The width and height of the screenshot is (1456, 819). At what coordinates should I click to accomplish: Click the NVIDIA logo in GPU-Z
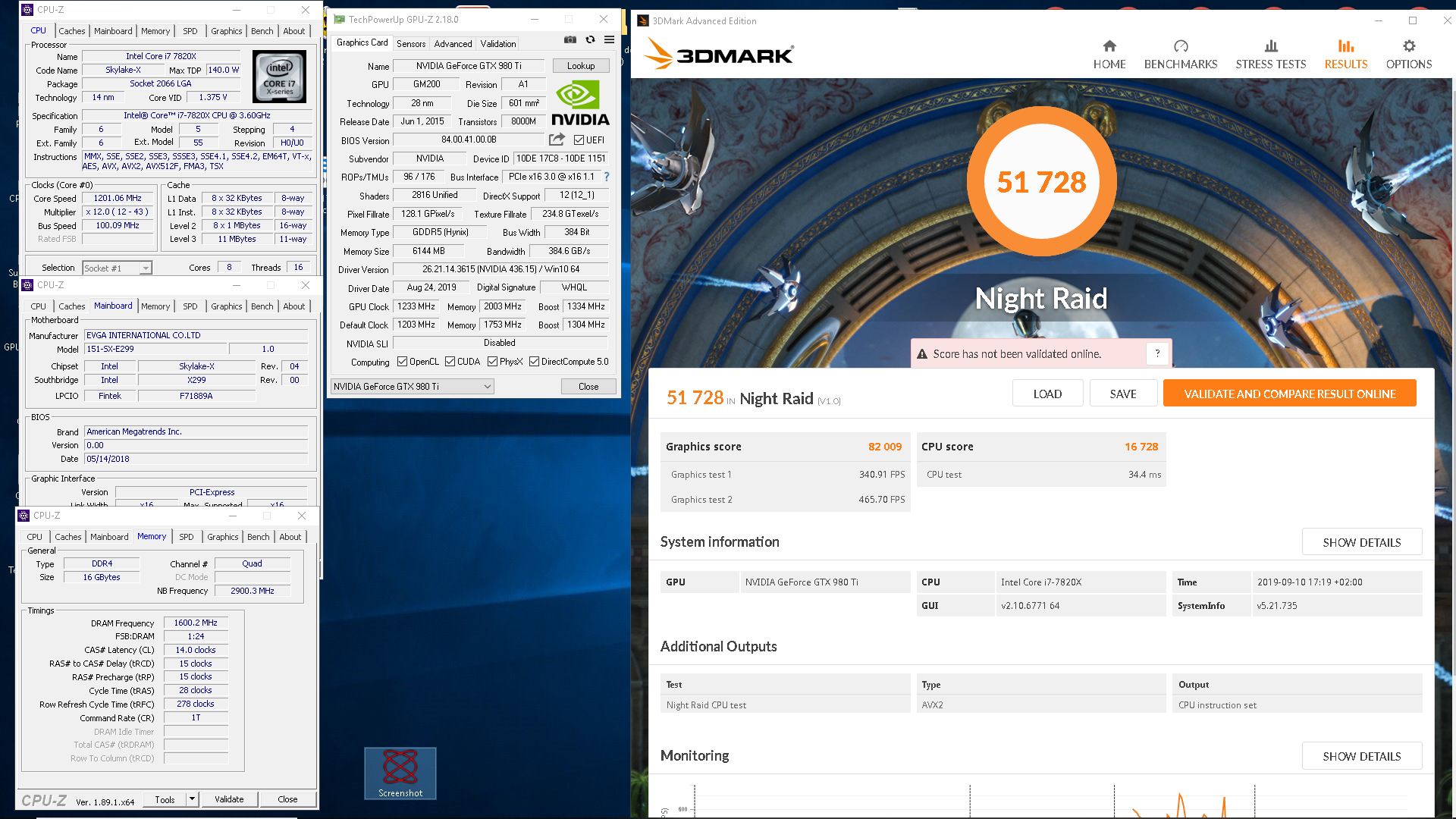(x=580, y=103)
